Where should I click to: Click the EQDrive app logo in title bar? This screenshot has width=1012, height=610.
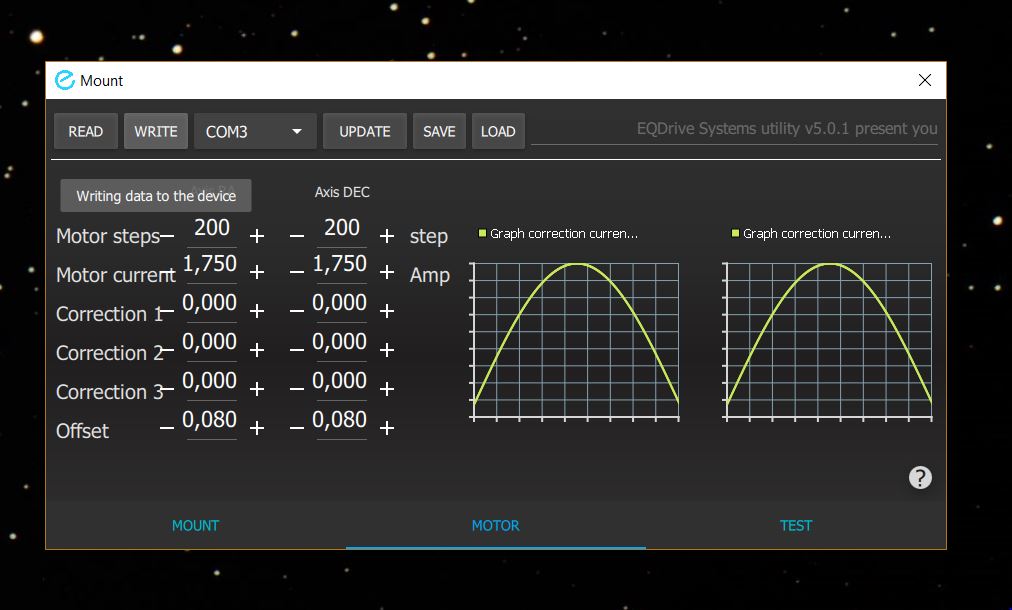click(x=65, y=80)
